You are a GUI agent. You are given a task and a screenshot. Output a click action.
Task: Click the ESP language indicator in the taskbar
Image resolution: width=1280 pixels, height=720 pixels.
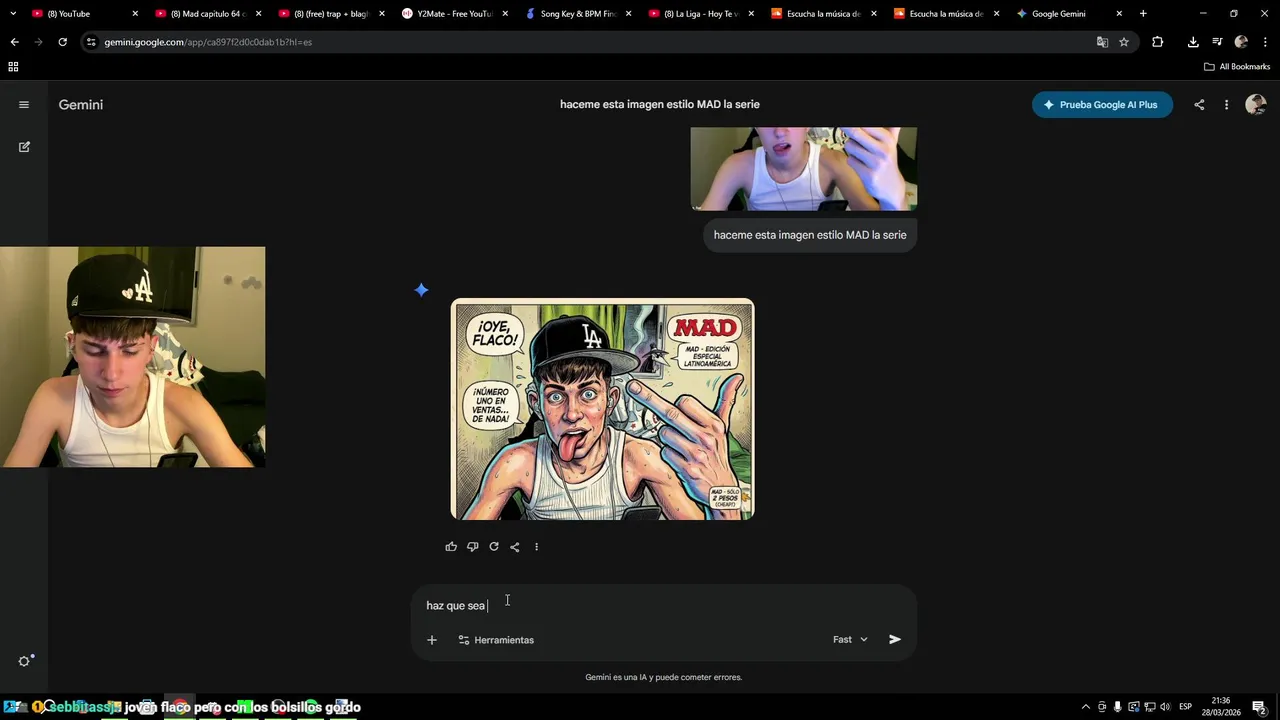point(1185,707)
